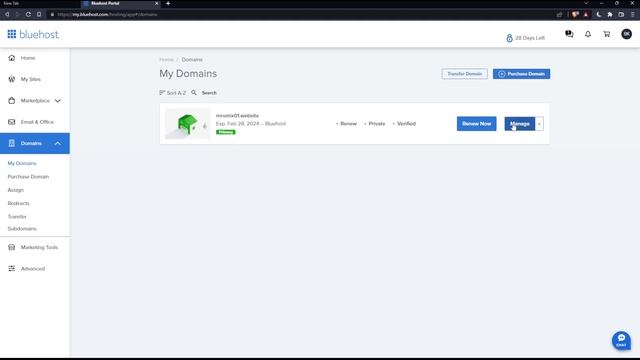Click the Primary badge on domain

tap(226, 132)
